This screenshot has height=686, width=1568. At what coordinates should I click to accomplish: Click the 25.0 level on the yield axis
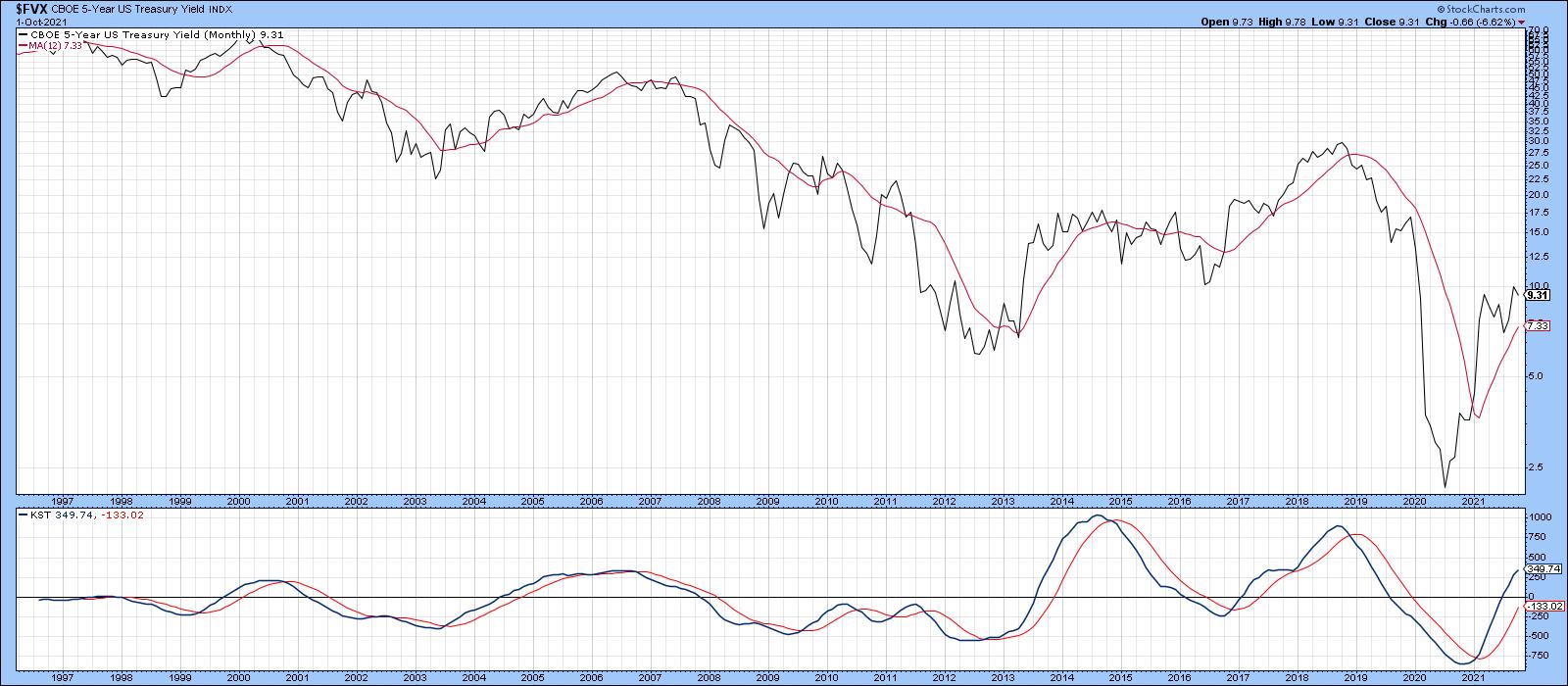(1540, 165)
